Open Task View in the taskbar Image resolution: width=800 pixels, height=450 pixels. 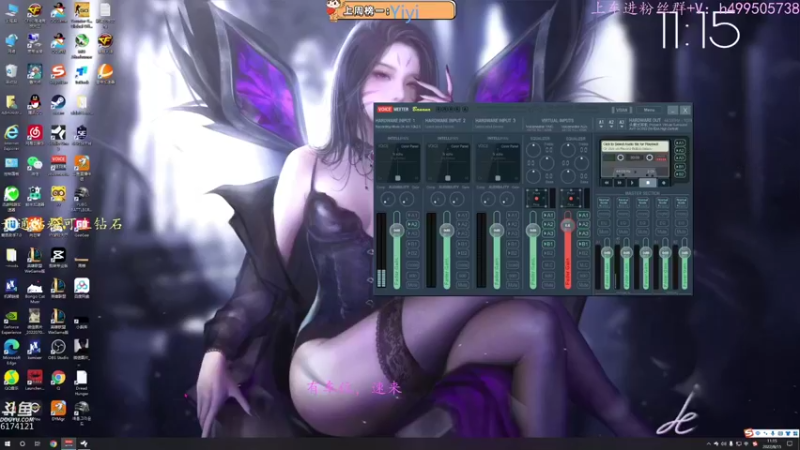click(x=37, y=444)
